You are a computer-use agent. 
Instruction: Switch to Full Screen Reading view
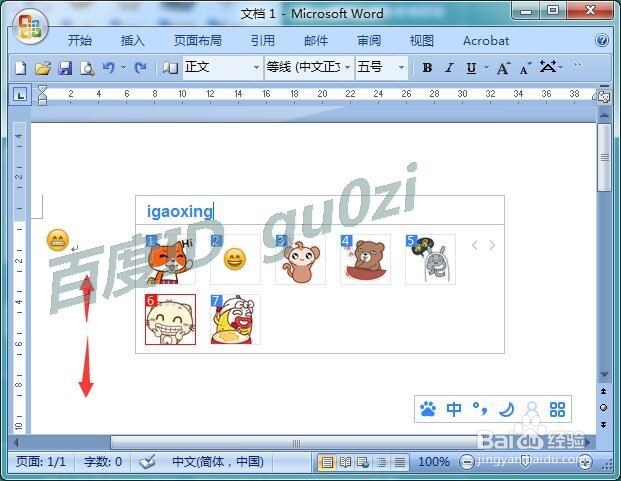345,462
